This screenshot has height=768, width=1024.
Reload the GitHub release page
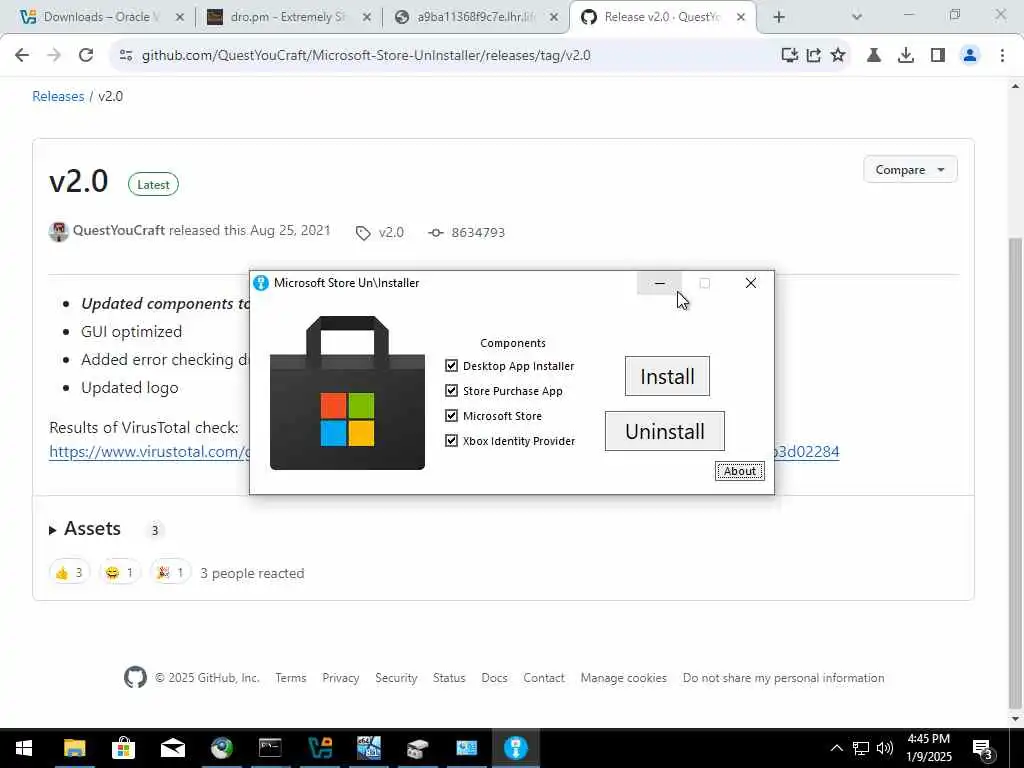coord(86,56)
